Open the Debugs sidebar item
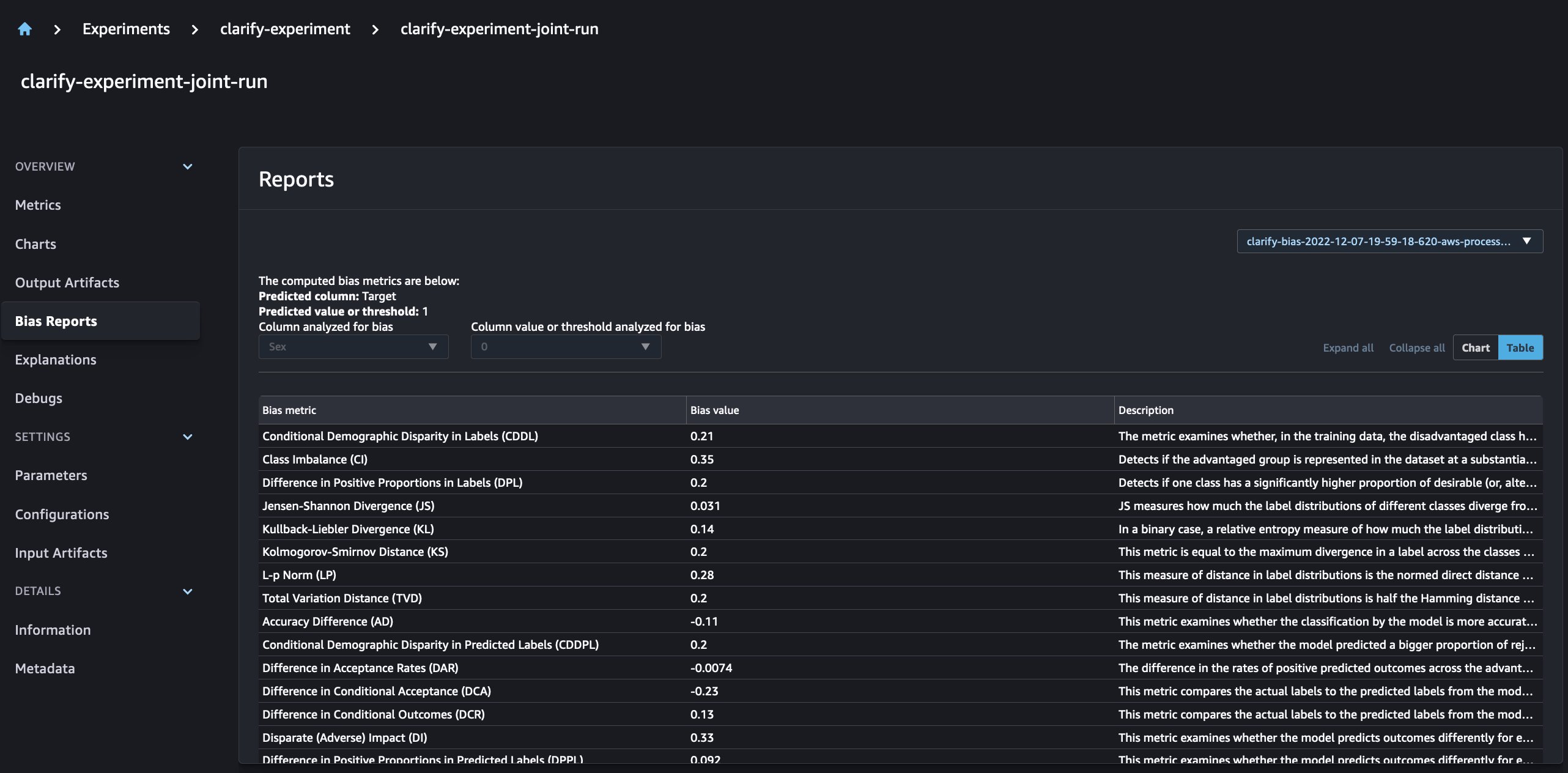Image resolution: width=1568 pixels, height=773 pixels. (x=39, y=398)
